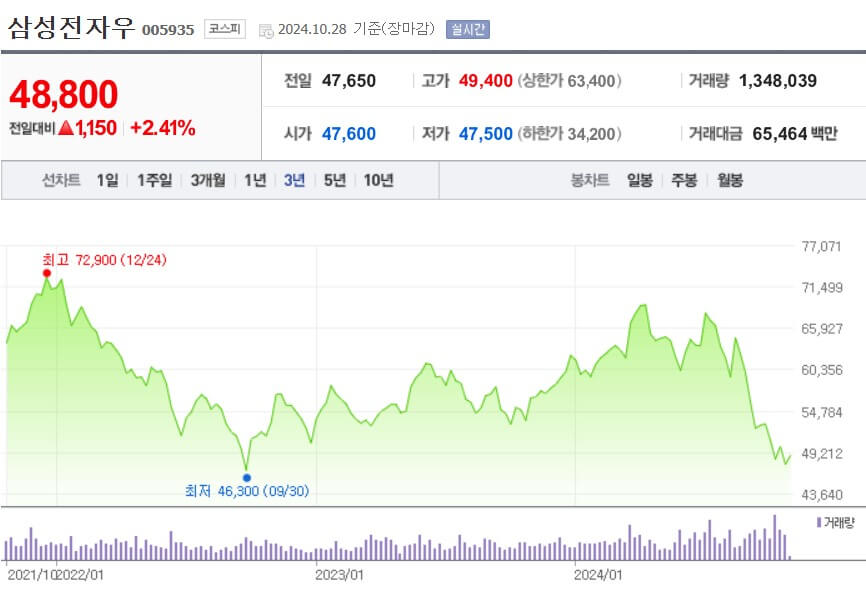Select the 1년 line chart period
Image resolution: width=866 pixels, height=594 pixels.
255,180
